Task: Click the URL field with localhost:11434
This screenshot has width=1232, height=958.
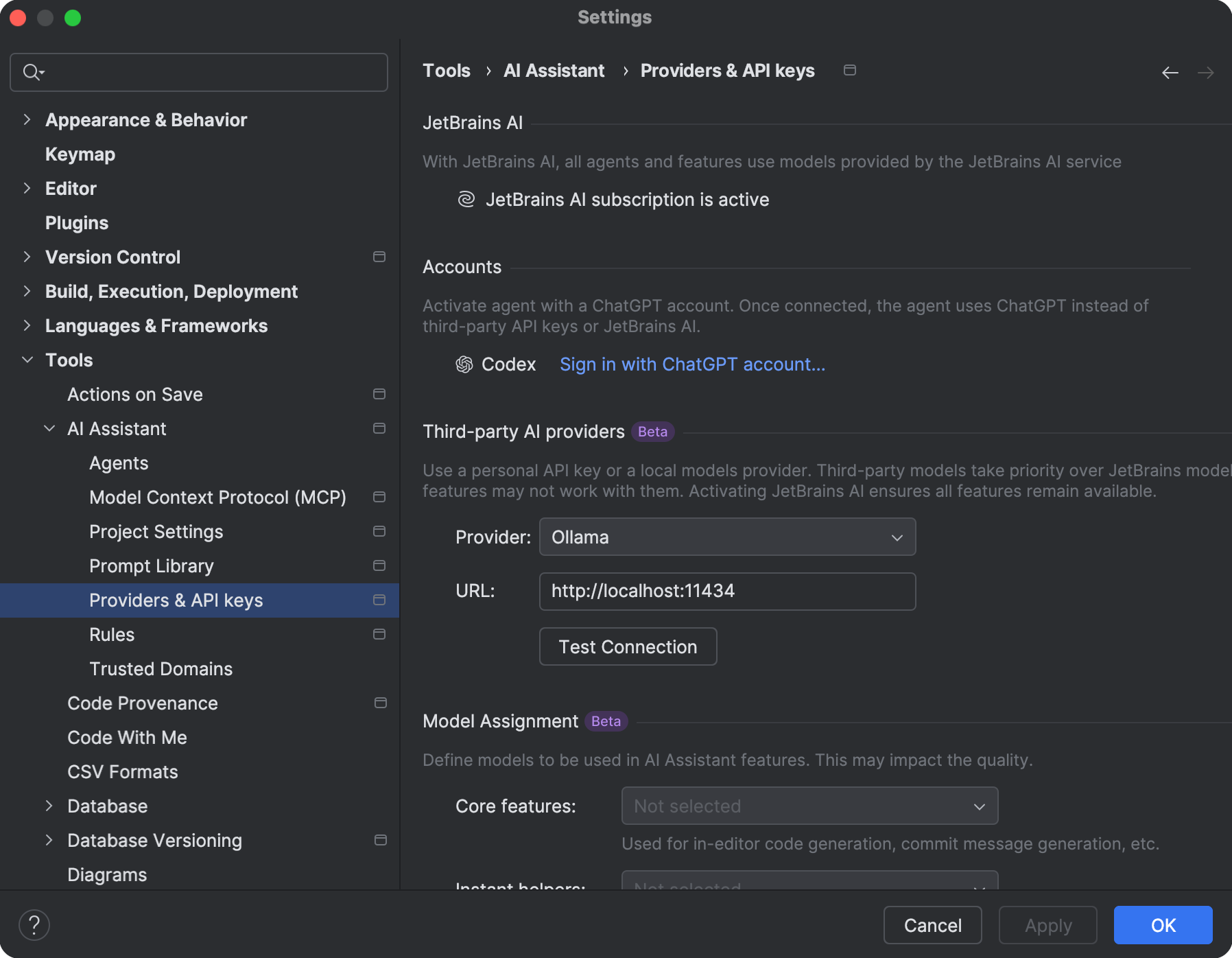Action: coord(727,592)
